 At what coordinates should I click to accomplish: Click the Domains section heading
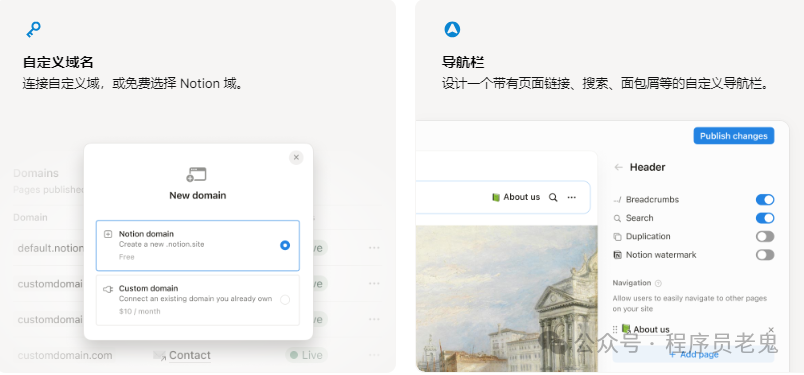[x=36, y=173]
